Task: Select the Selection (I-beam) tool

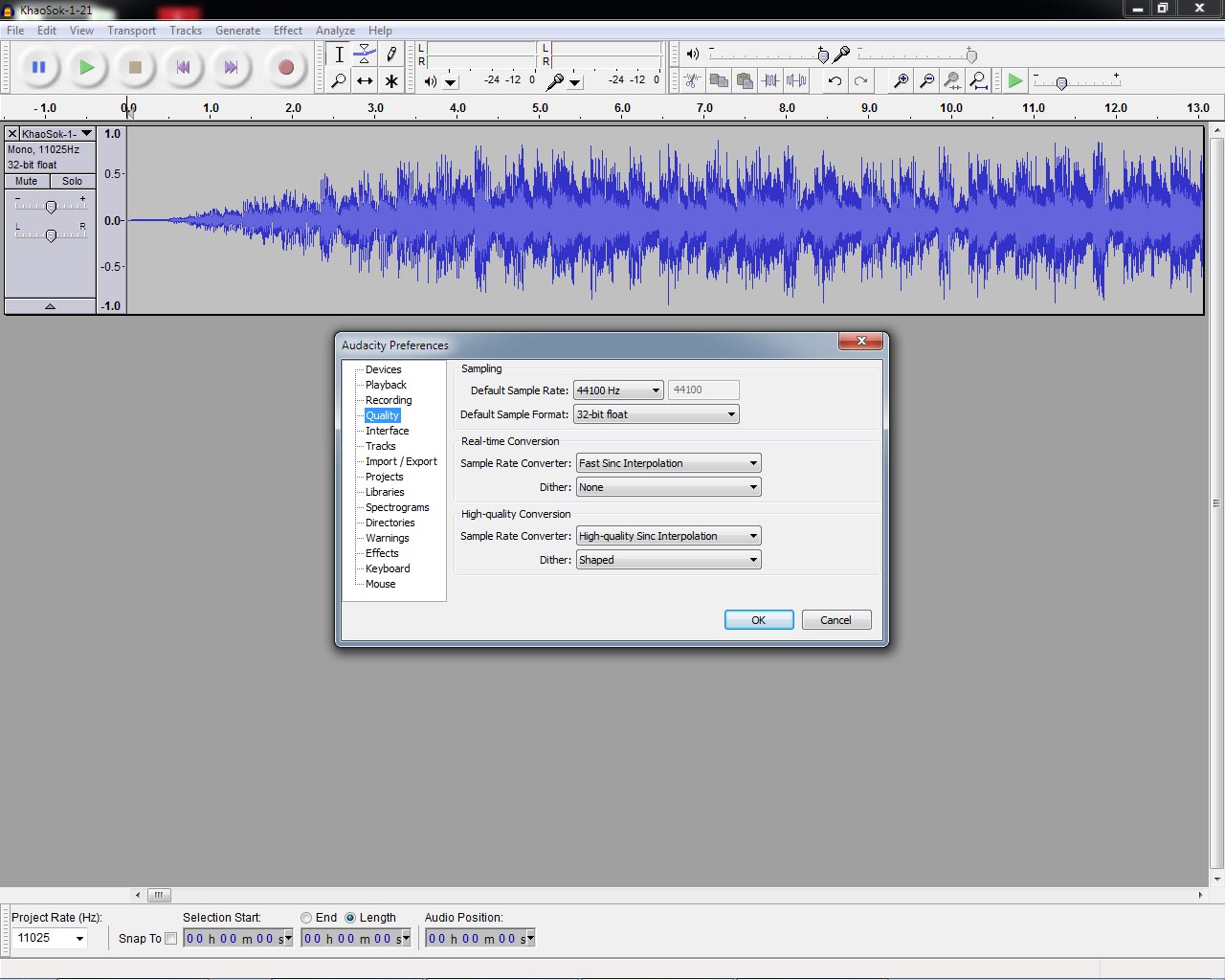Action: point(339,55)
